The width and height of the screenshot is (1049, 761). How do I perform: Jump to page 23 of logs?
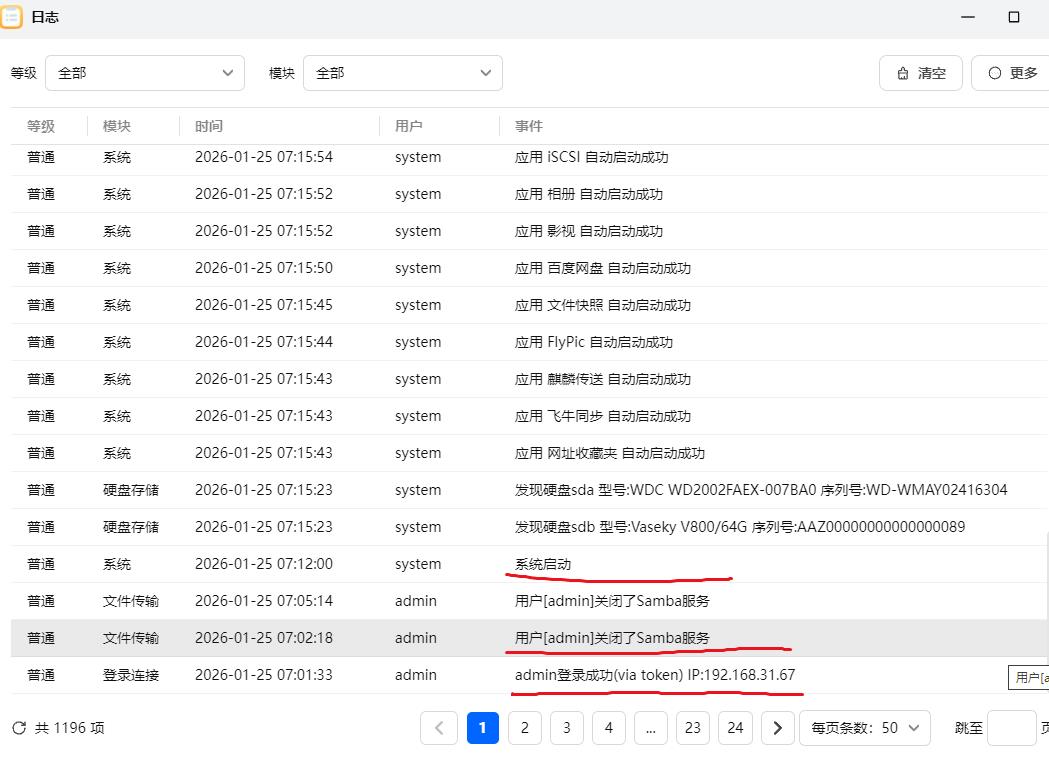692,728
